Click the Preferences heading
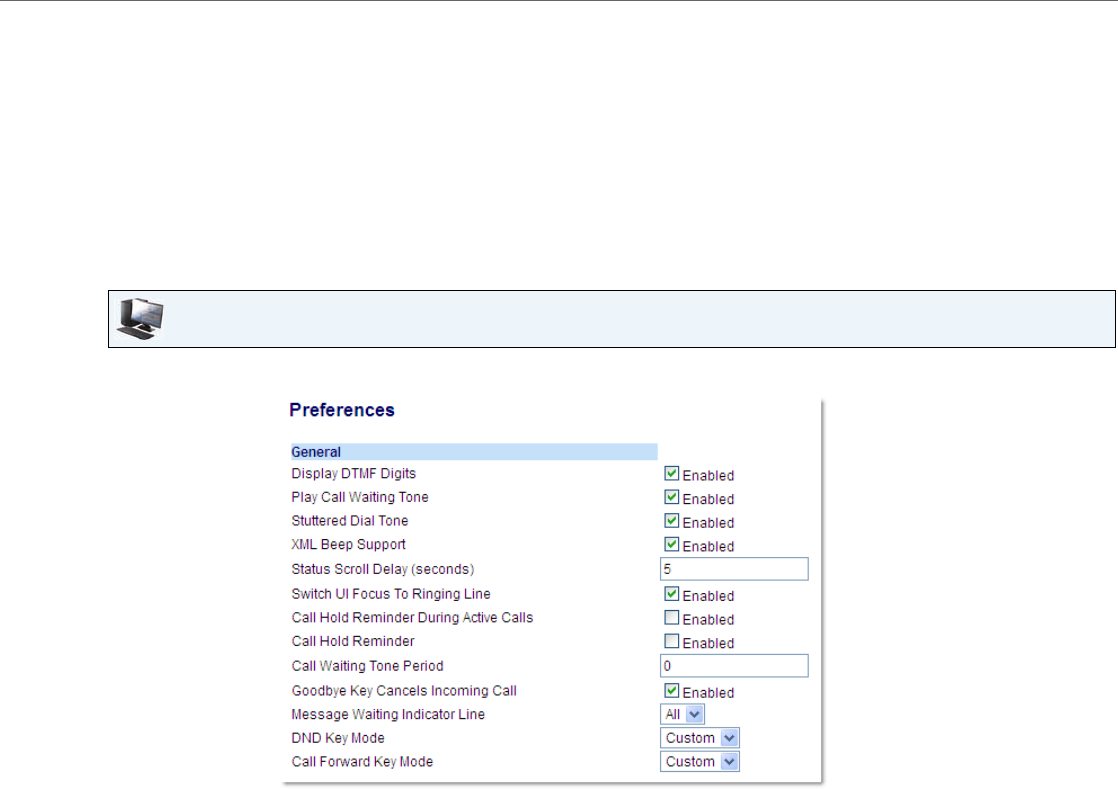This screenshot has height=789, width=1118. click(342, 410)
